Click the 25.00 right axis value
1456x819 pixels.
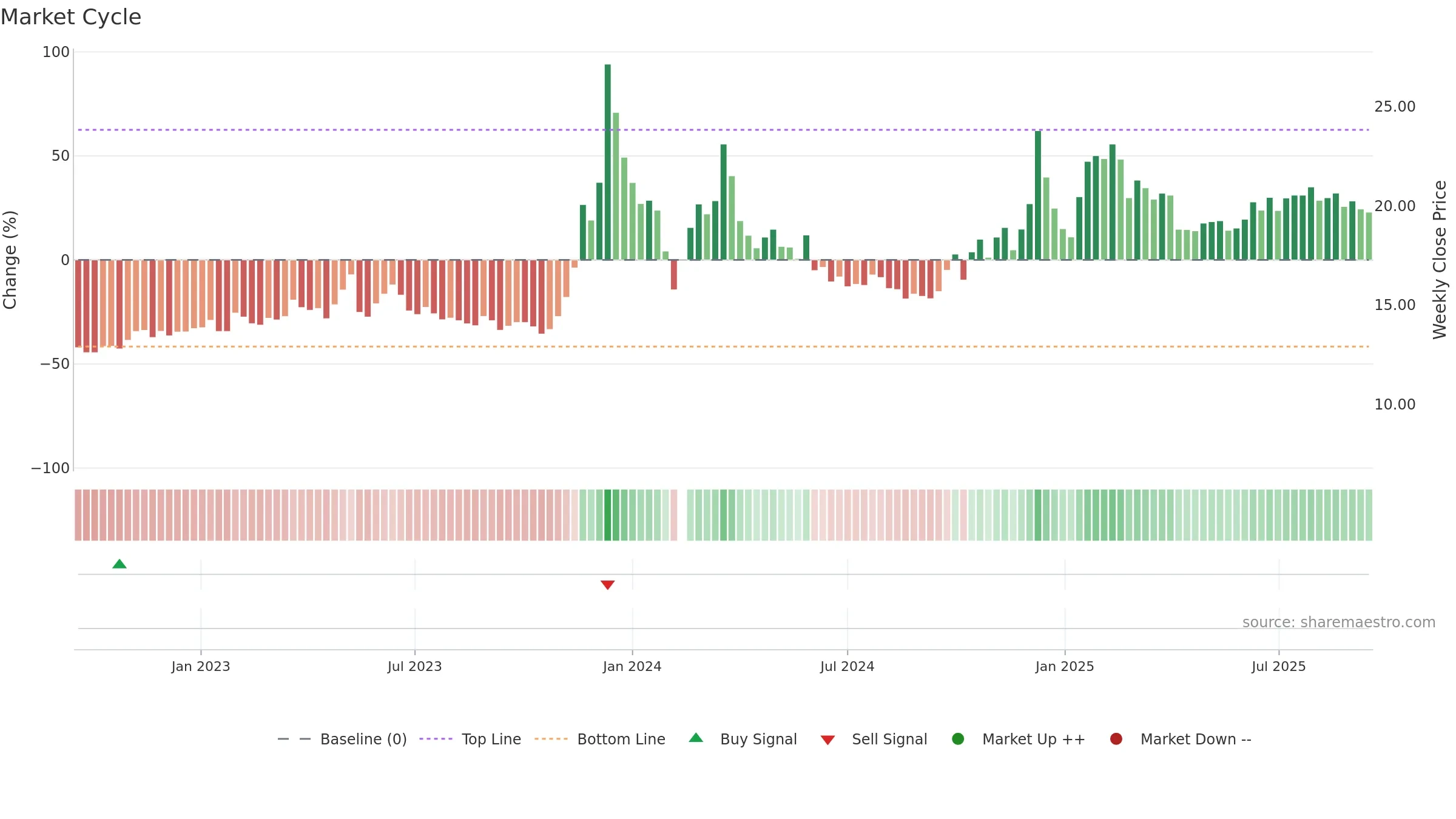point(1395,107)
